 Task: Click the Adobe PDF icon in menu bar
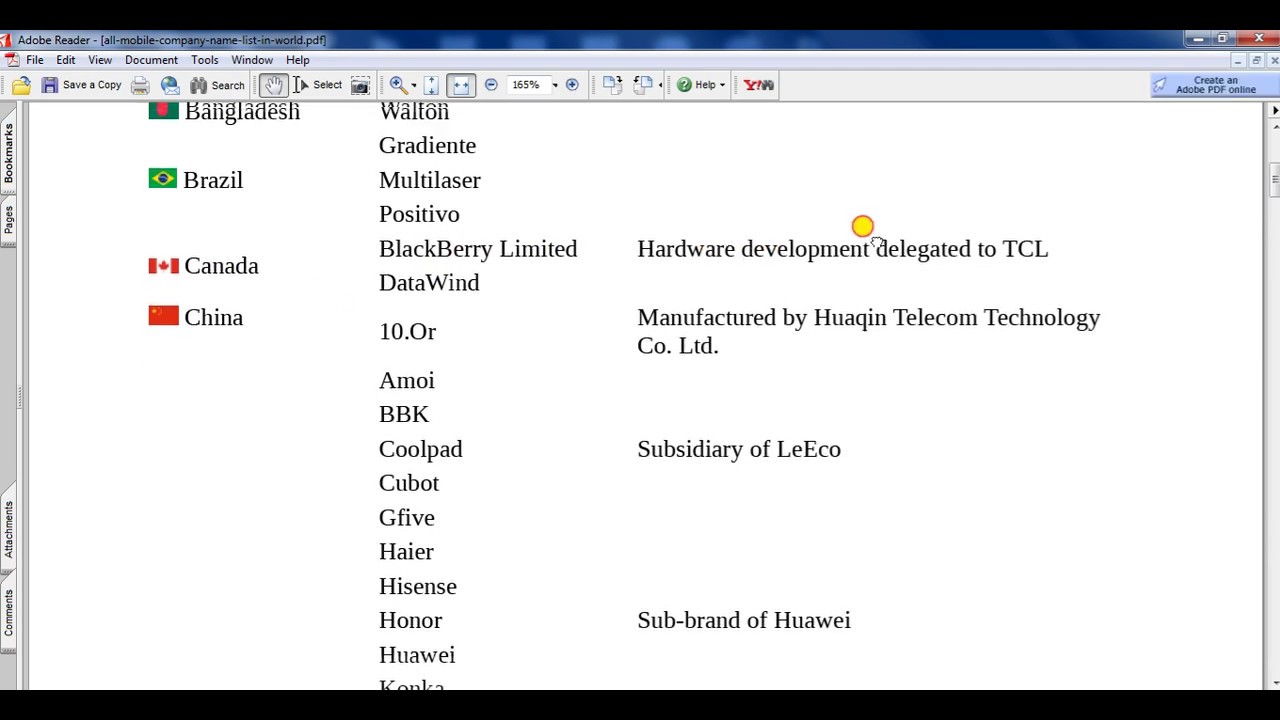click(x=11, y=60)
